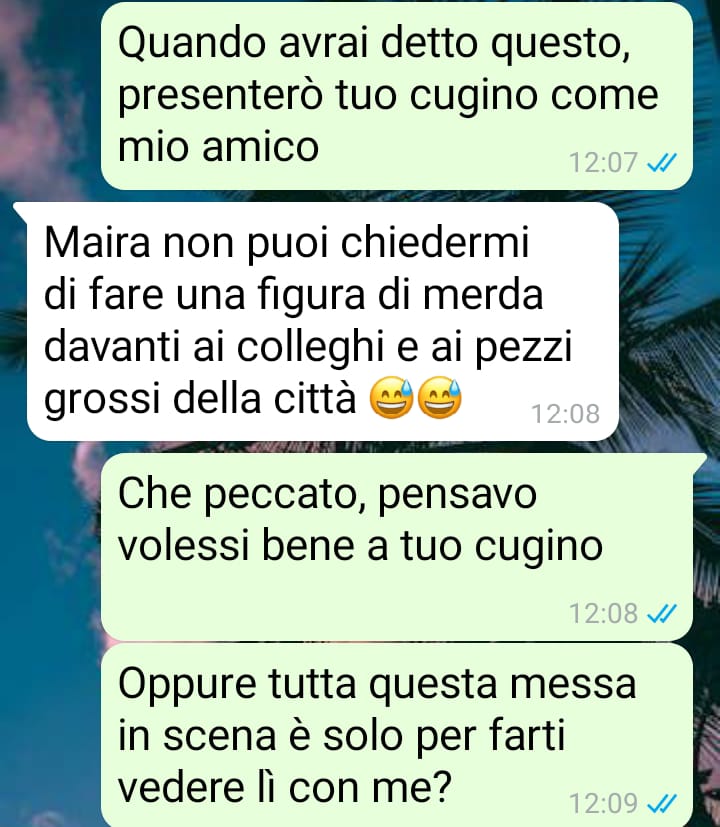Select the message starting 'Quando avrai detto questo'
The height and width of the screenshot is (827, 720).
pos(396,95)
